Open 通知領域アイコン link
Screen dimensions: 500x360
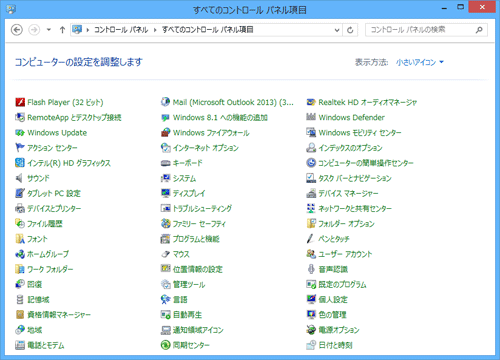point(198,330)
